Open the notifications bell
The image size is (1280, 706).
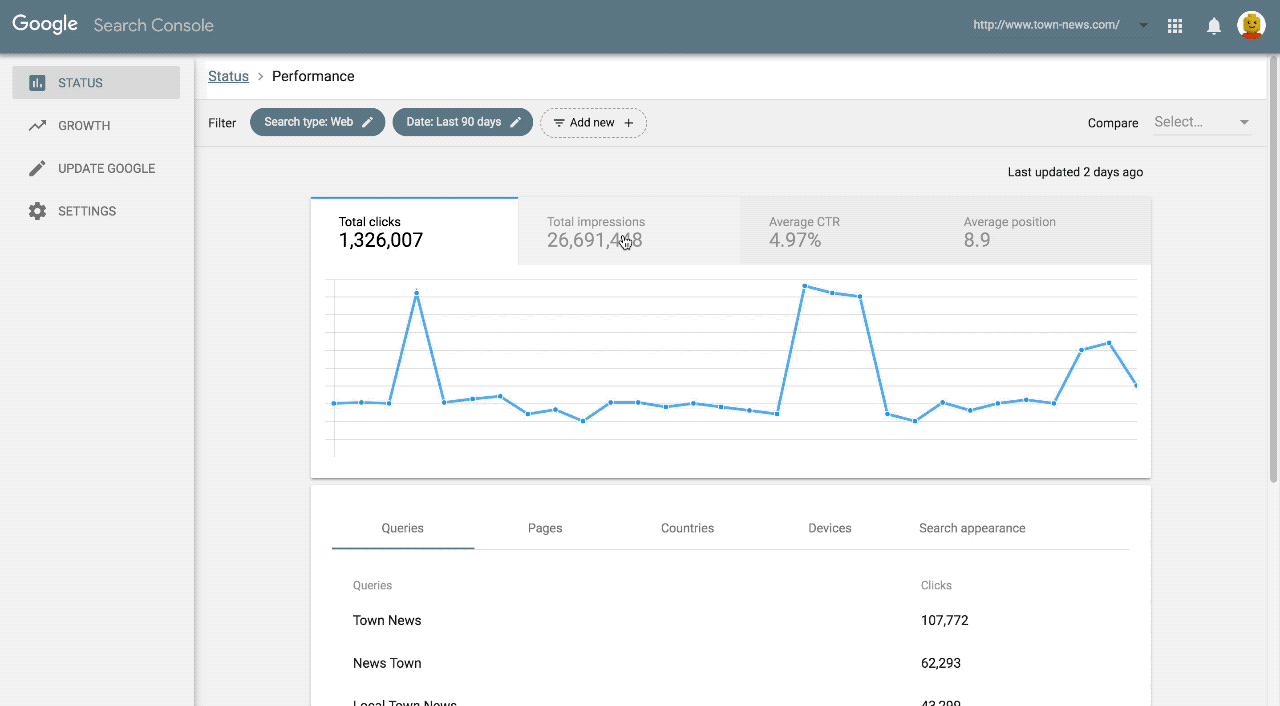pyautogui.click(x=1214, y=26)
